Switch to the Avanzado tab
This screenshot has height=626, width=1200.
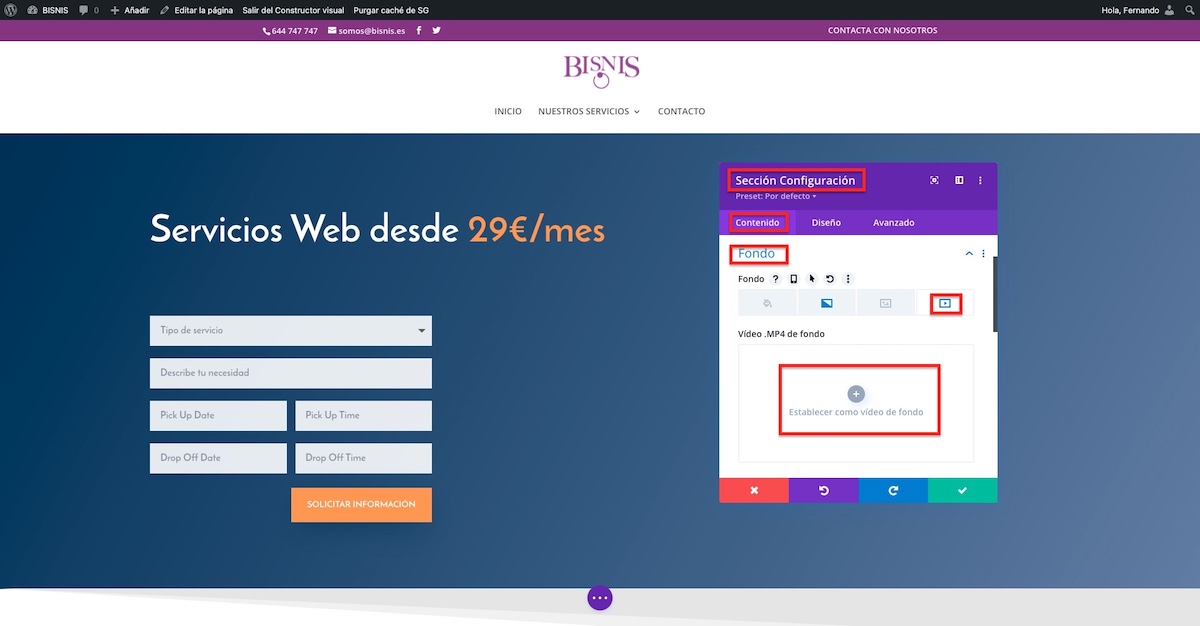click(893, 222)
